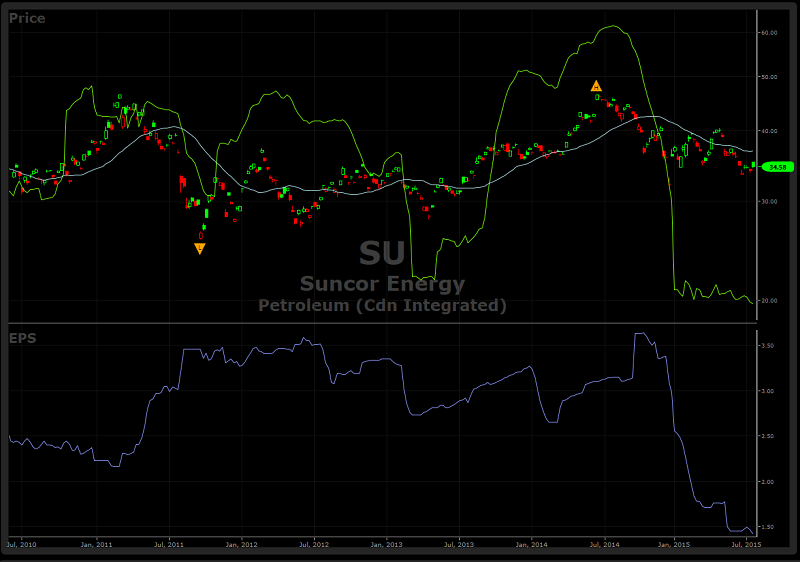Click the Jul, 2015 date label

pos(746,545)
